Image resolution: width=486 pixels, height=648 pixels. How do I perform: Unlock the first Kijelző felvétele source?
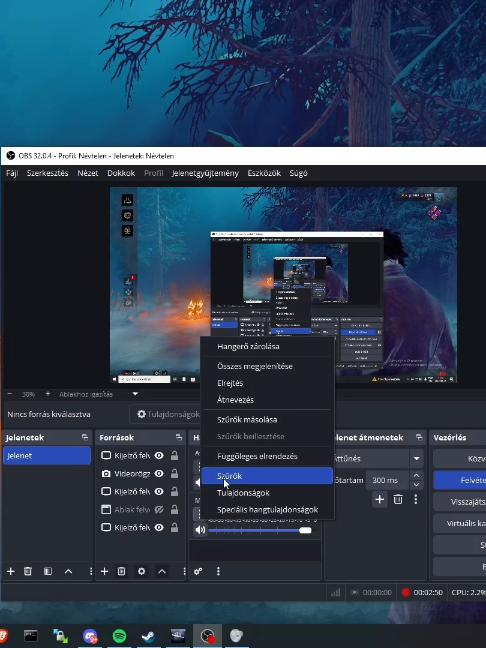174,455
